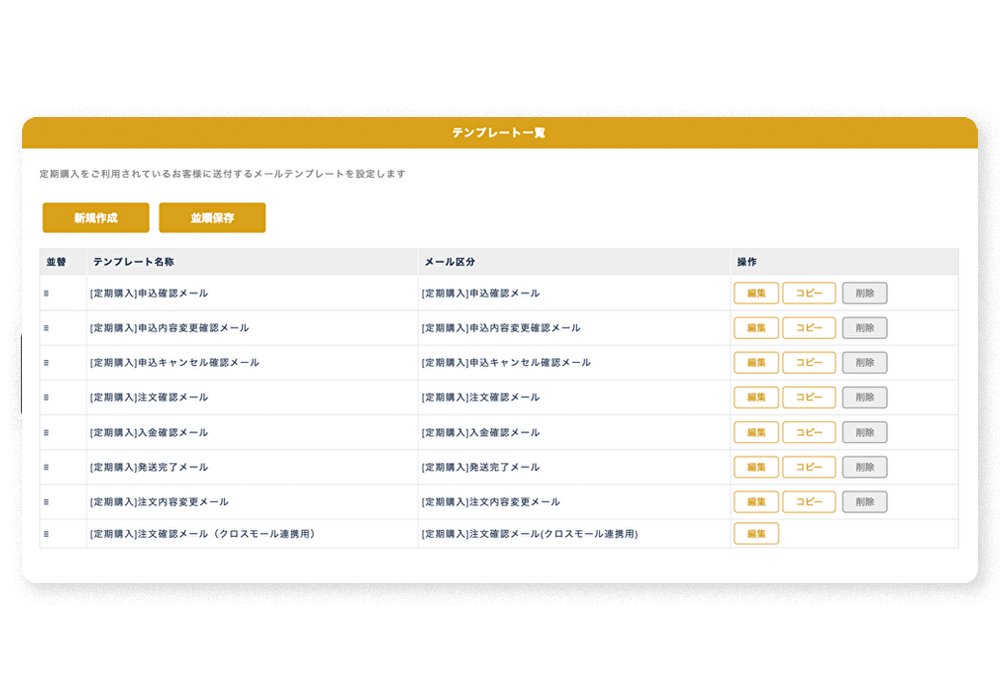Click drag handle for 発送完了メール row
The height and width of the screenshot is (700, 1000).
point(46,467)
